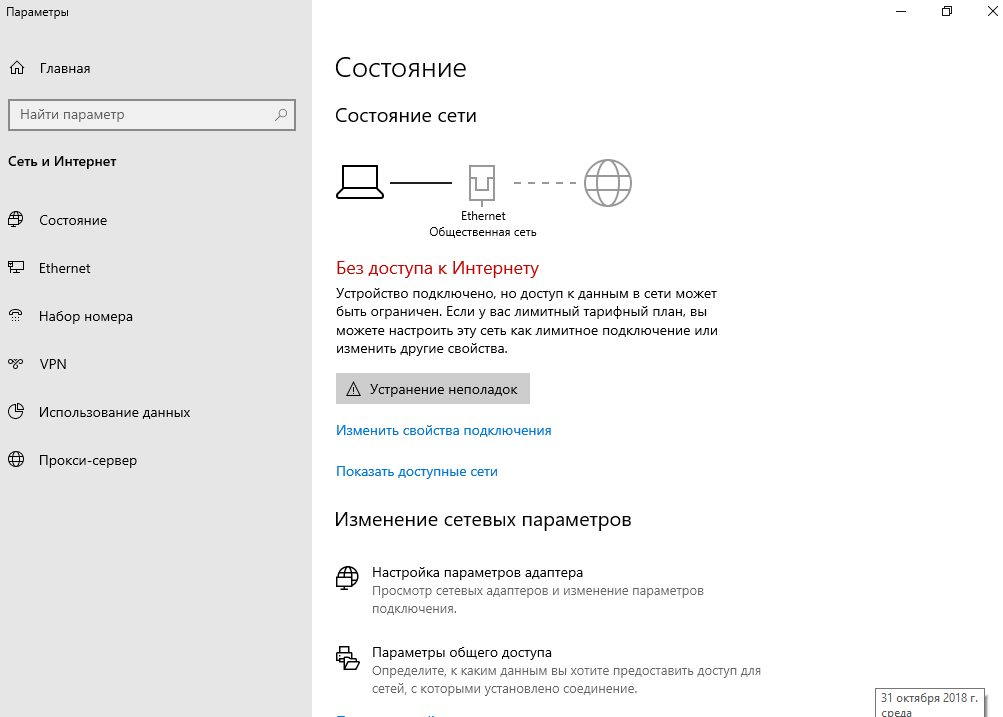This screenshot has width=1003, height=717.
Task: Restore down the Параметры window
Action: 947,12
